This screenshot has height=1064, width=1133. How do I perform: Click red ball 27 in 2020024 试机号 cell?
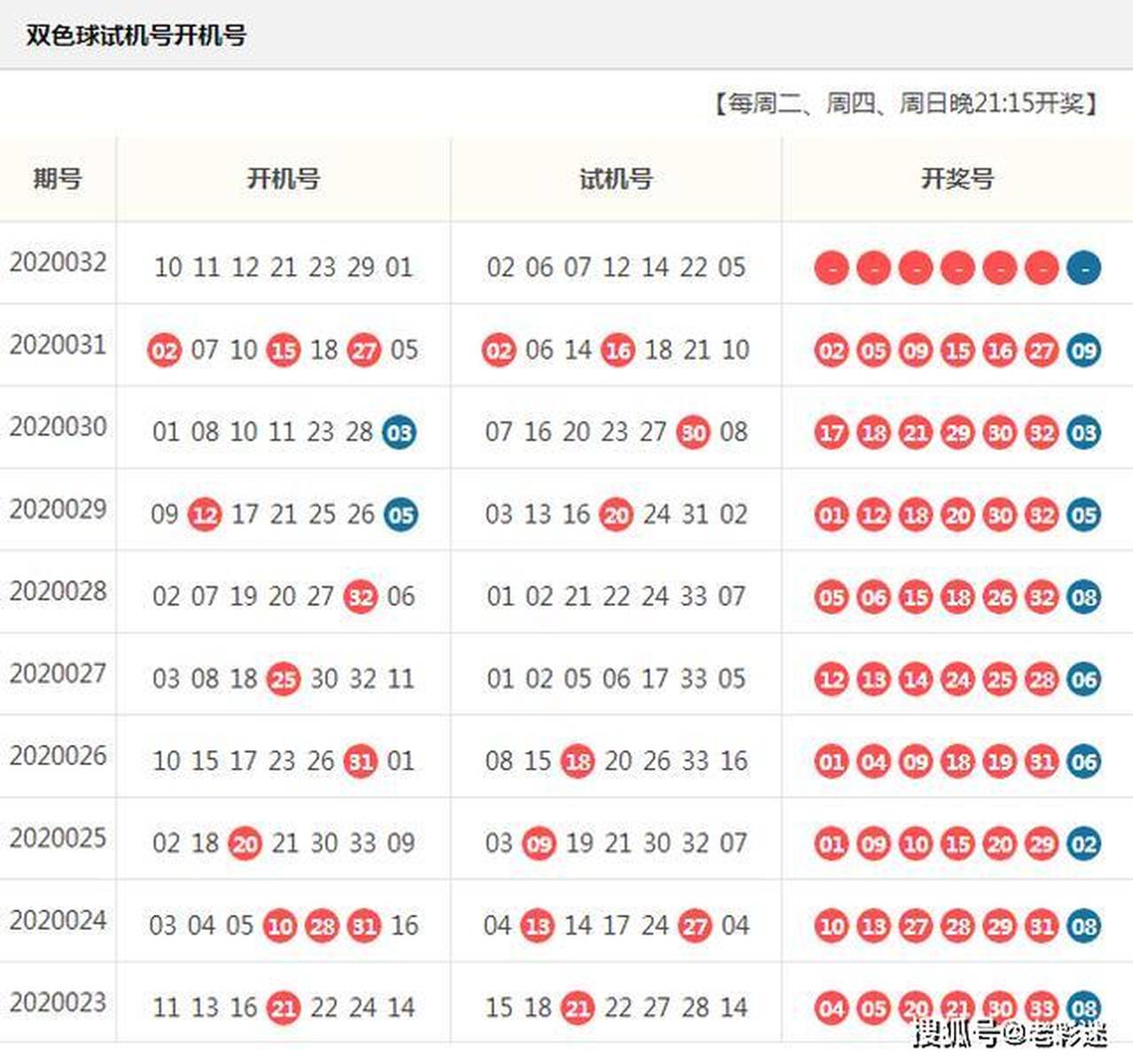[x=695, y=927]
